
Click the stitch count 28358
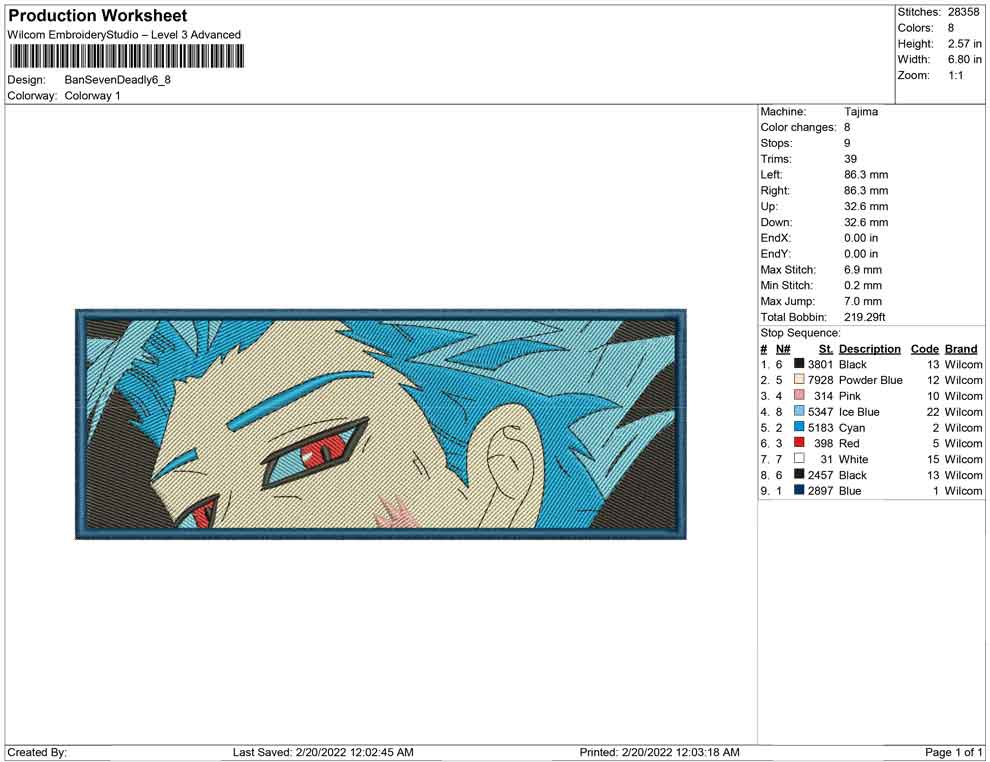pos(963,12)
